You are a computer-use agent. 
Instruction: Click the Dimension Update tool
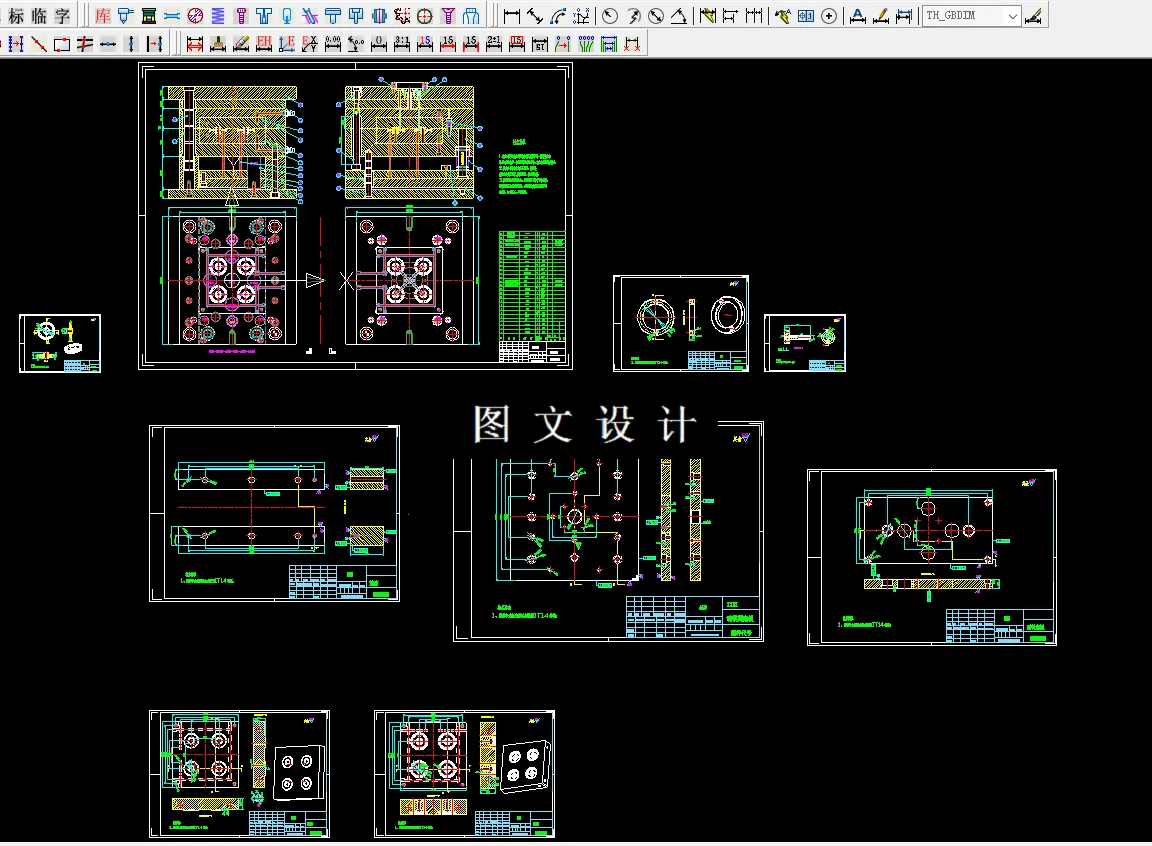[904, 15]
